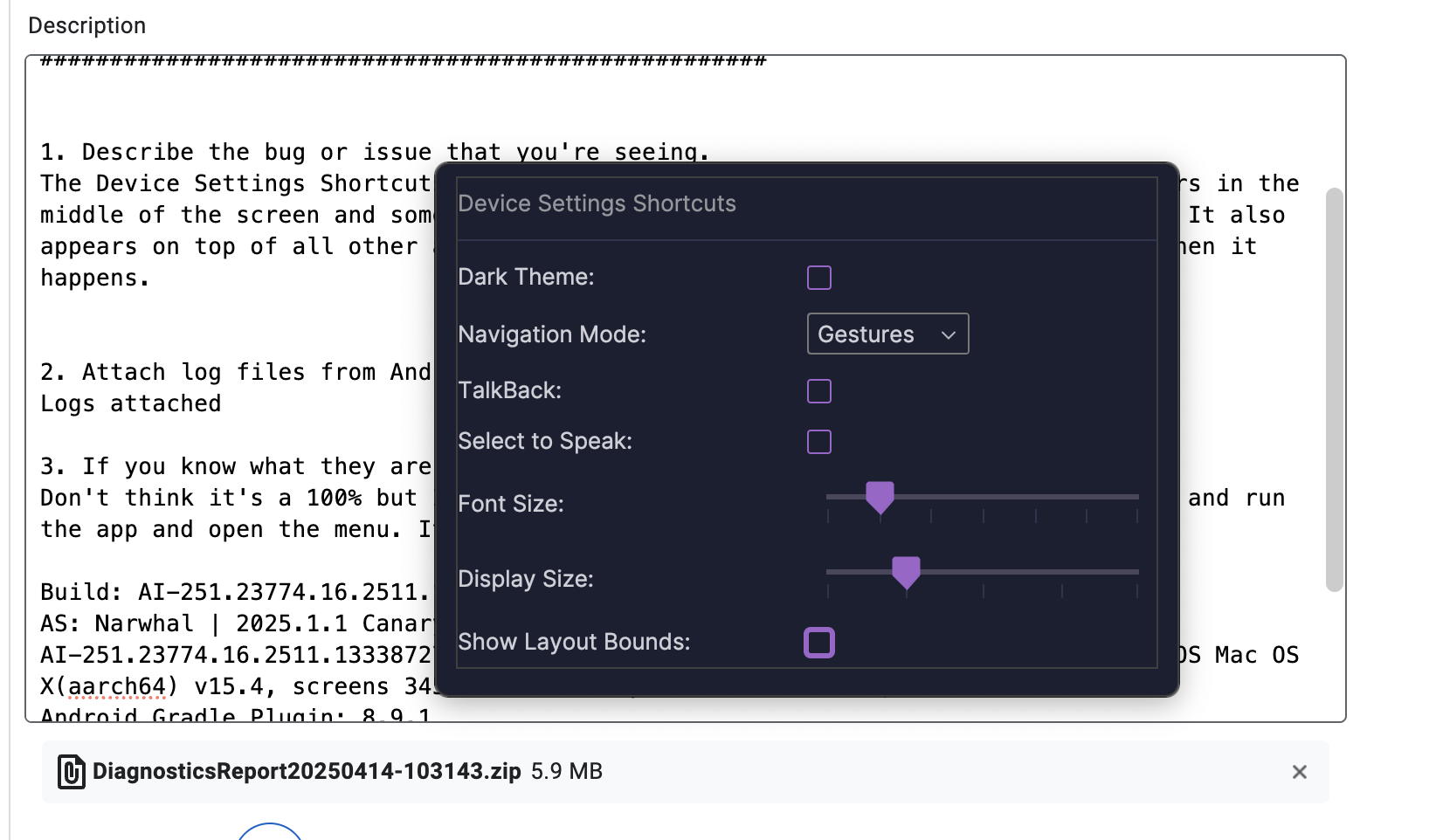Click the Font Size slider handle
The image size is (1429, 840).
880,496
